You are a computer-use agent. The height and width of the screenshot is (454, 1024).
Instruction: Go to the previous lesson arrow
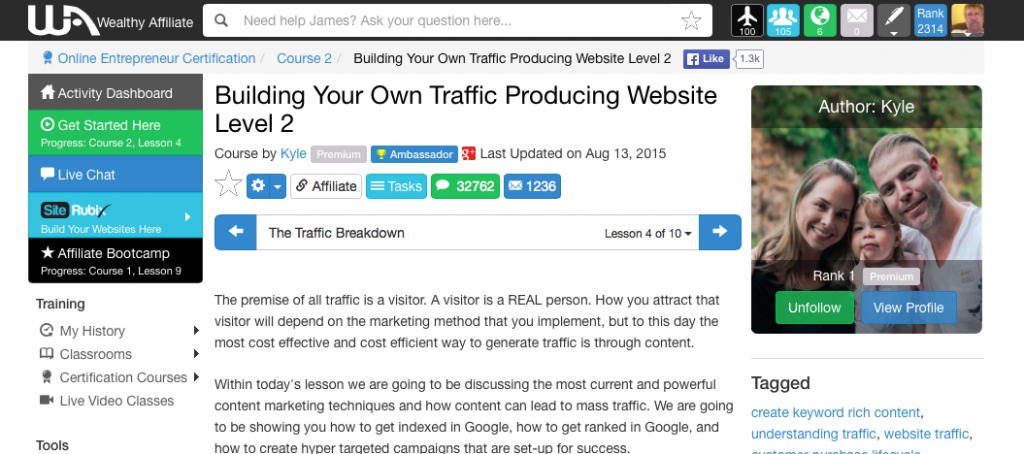pos(236,232)
